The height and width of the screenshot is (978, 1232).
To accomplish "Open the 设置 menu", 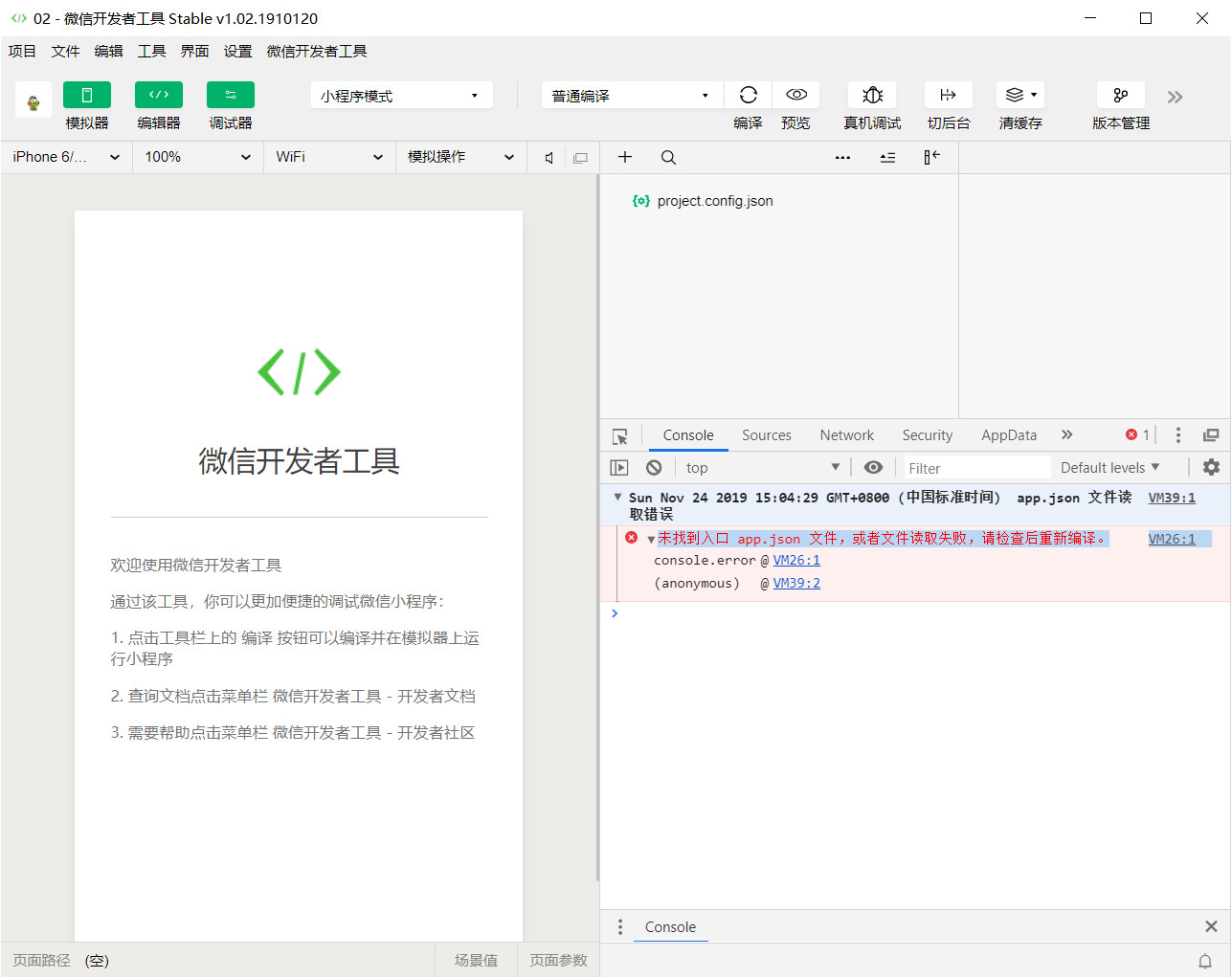I will click(237, 52).
